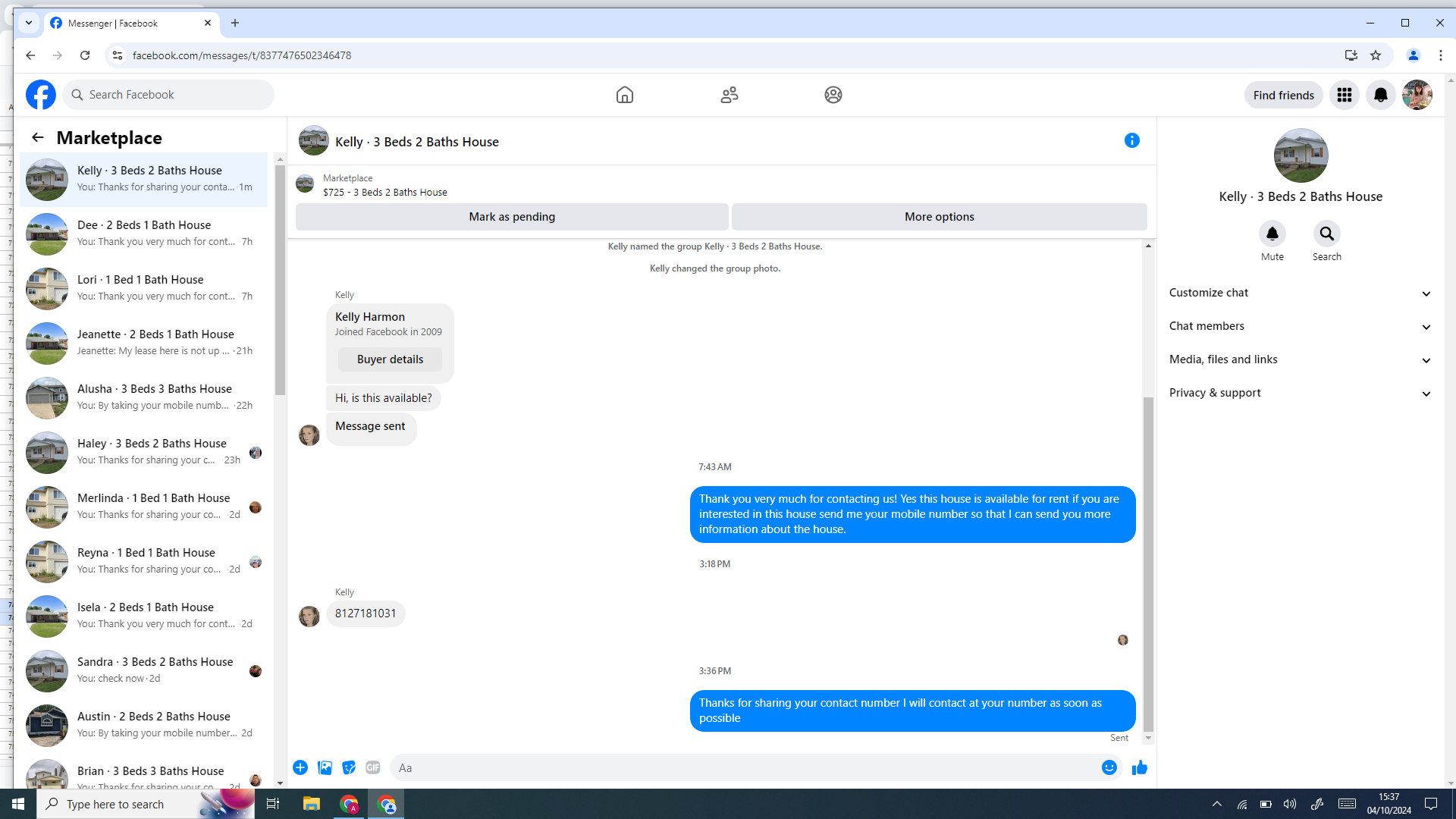Open the Jeanette 2 Beds 1 Bath conversation
1456x819 pixels.
[144, 343]
